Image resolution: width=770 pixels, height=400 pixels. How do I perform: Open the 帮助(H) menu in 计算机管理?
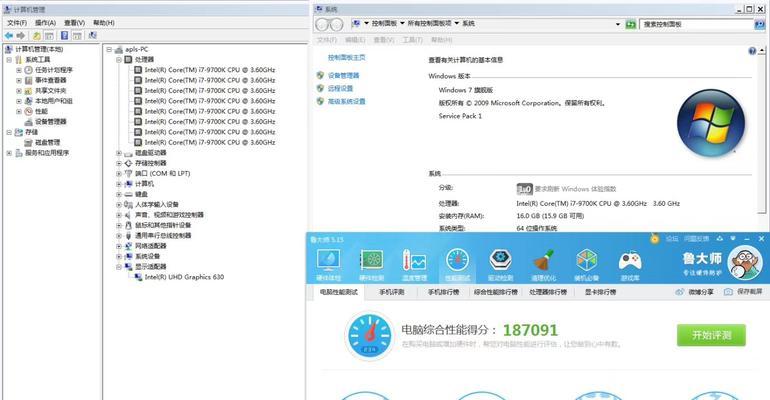pos(104,23)
